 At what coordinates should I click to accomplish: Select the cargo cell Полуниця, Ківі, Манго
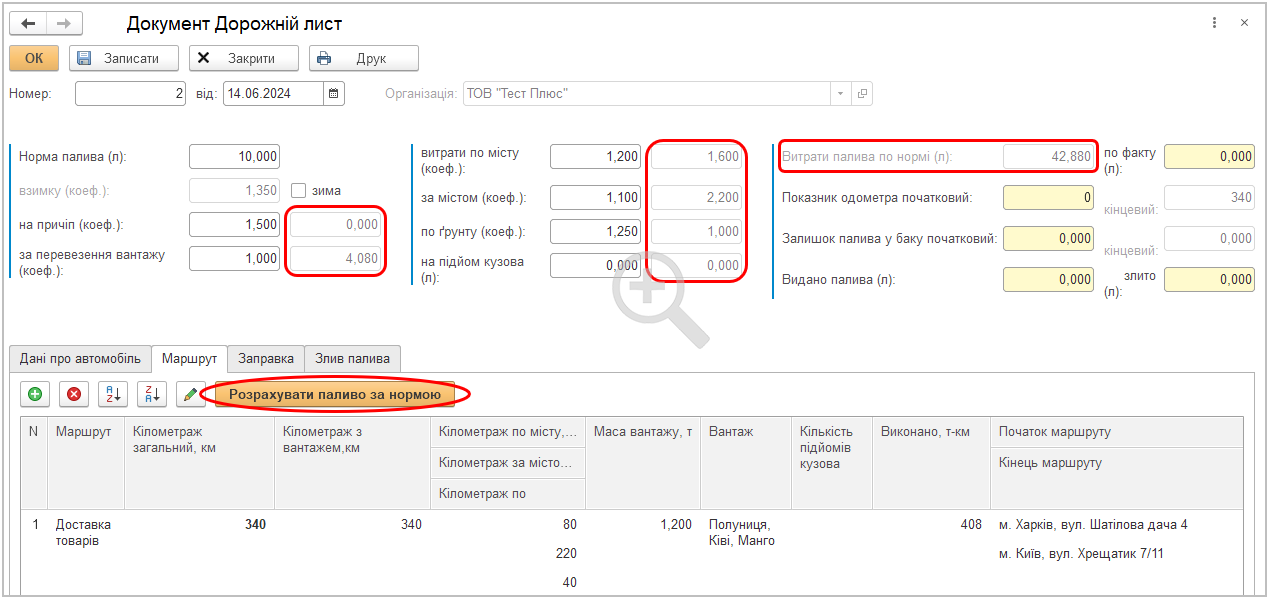(746, 533)
